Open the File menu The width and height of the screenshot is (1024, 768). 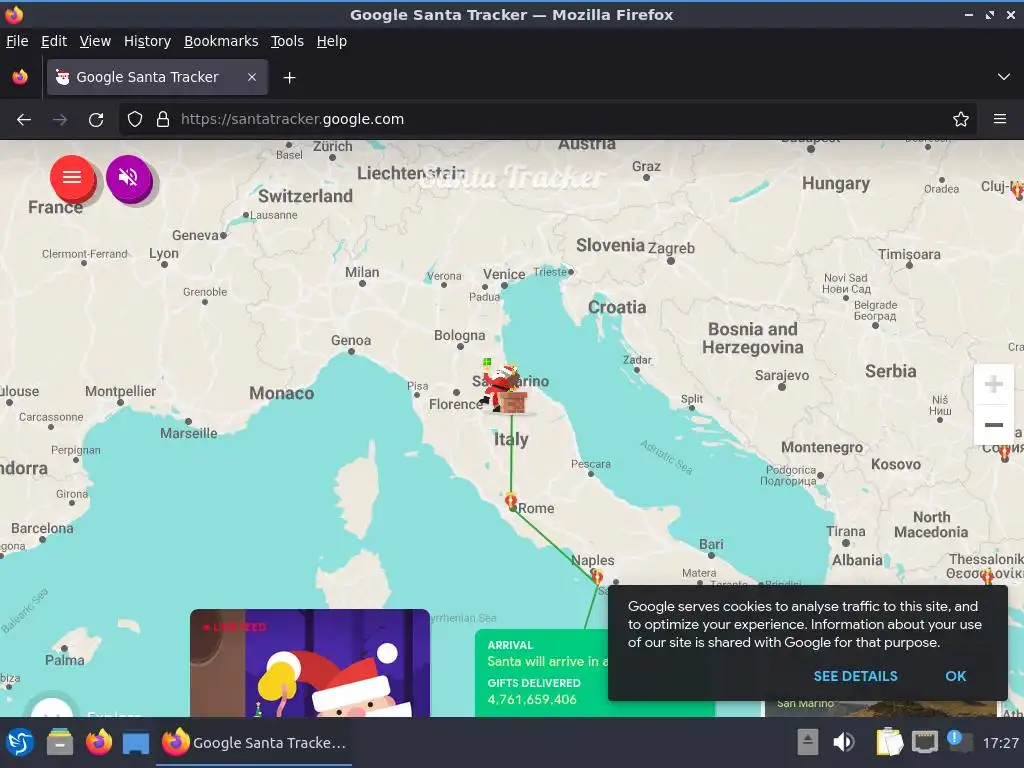point(17,41)
